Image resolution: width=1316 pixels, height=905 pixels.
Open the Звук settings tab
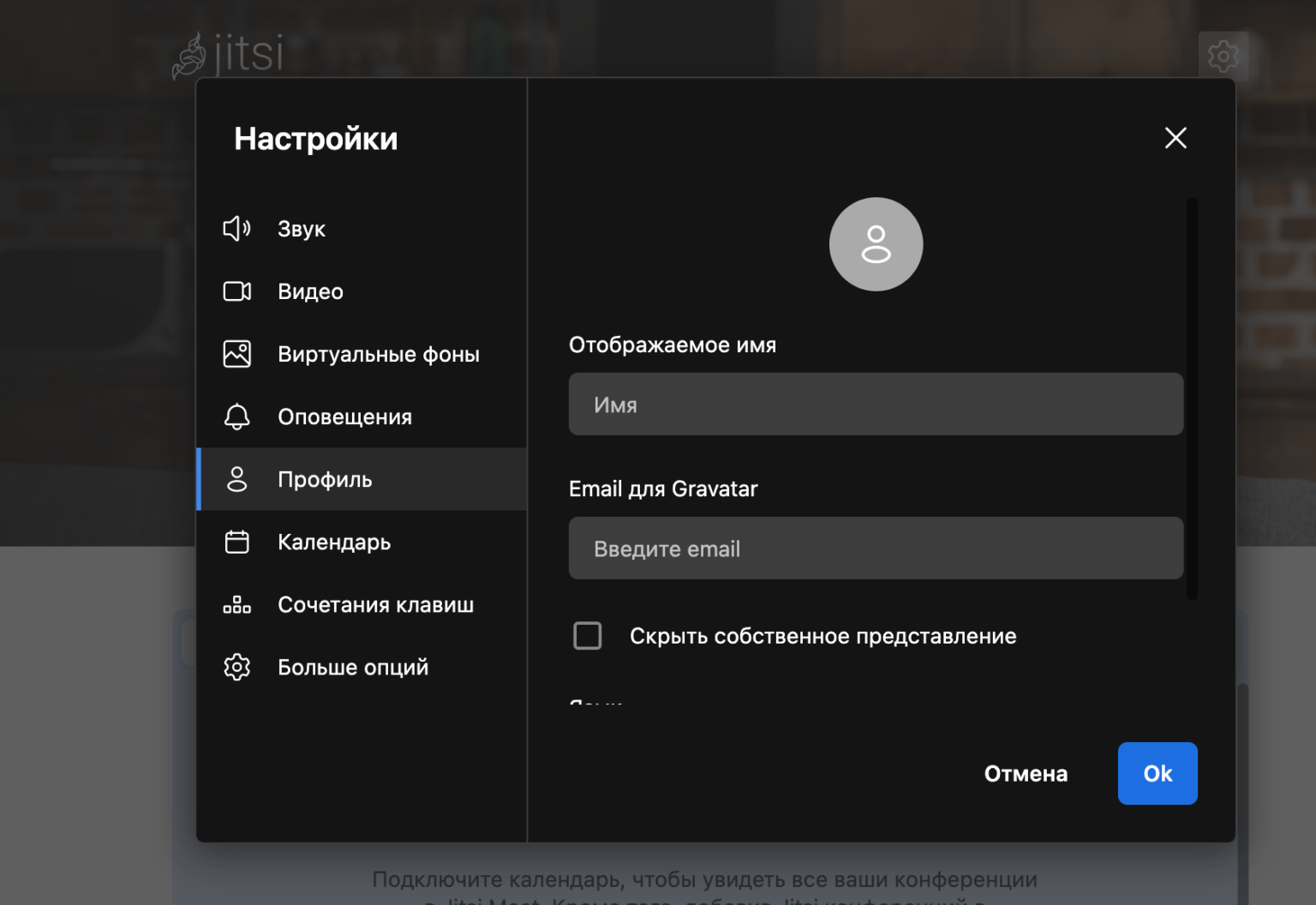(302, 229)
